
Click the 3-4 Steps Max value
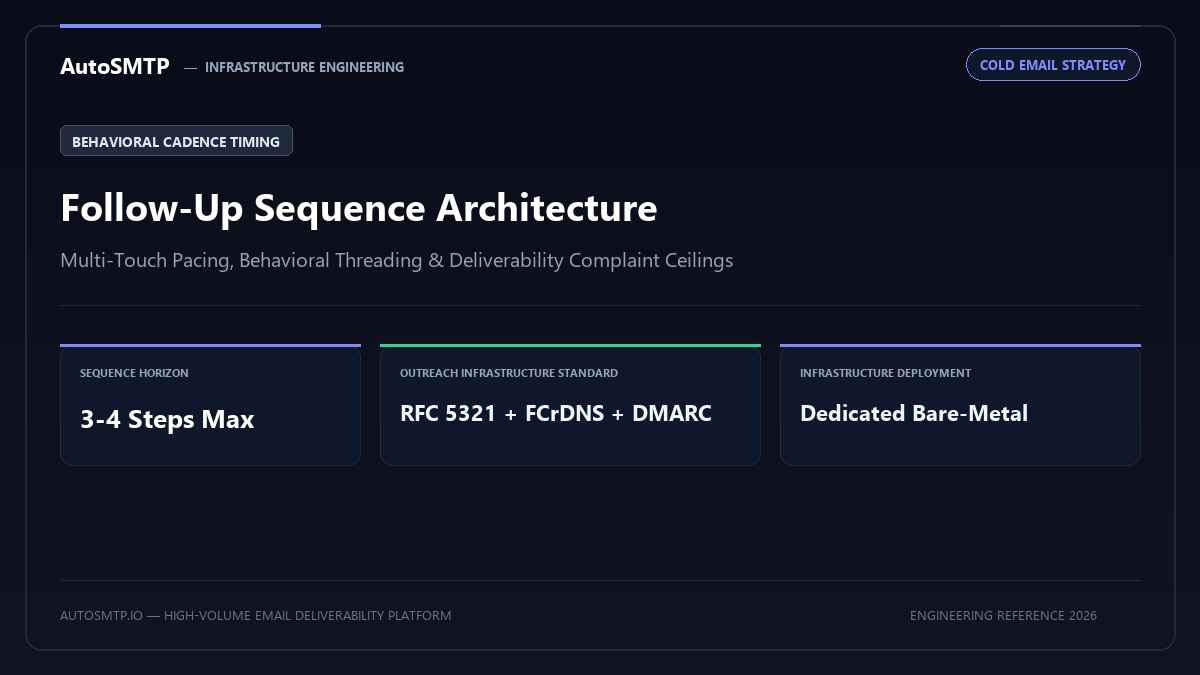coord(167,419)
